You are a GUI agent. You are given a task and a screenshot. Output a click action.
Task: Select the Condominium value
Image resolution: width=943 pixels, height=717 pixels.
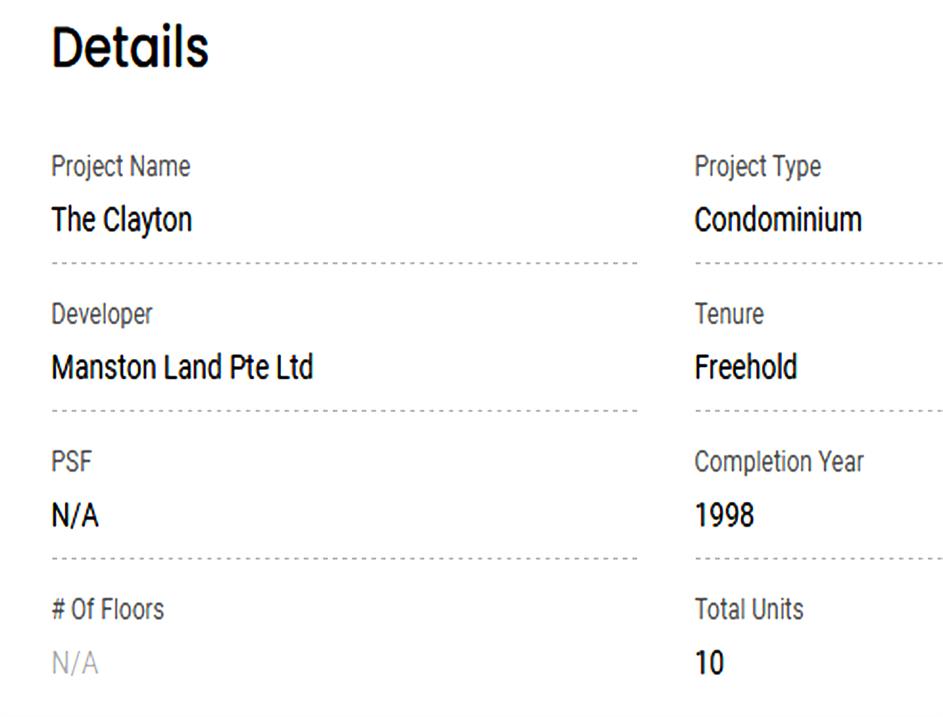pos(777,220)
